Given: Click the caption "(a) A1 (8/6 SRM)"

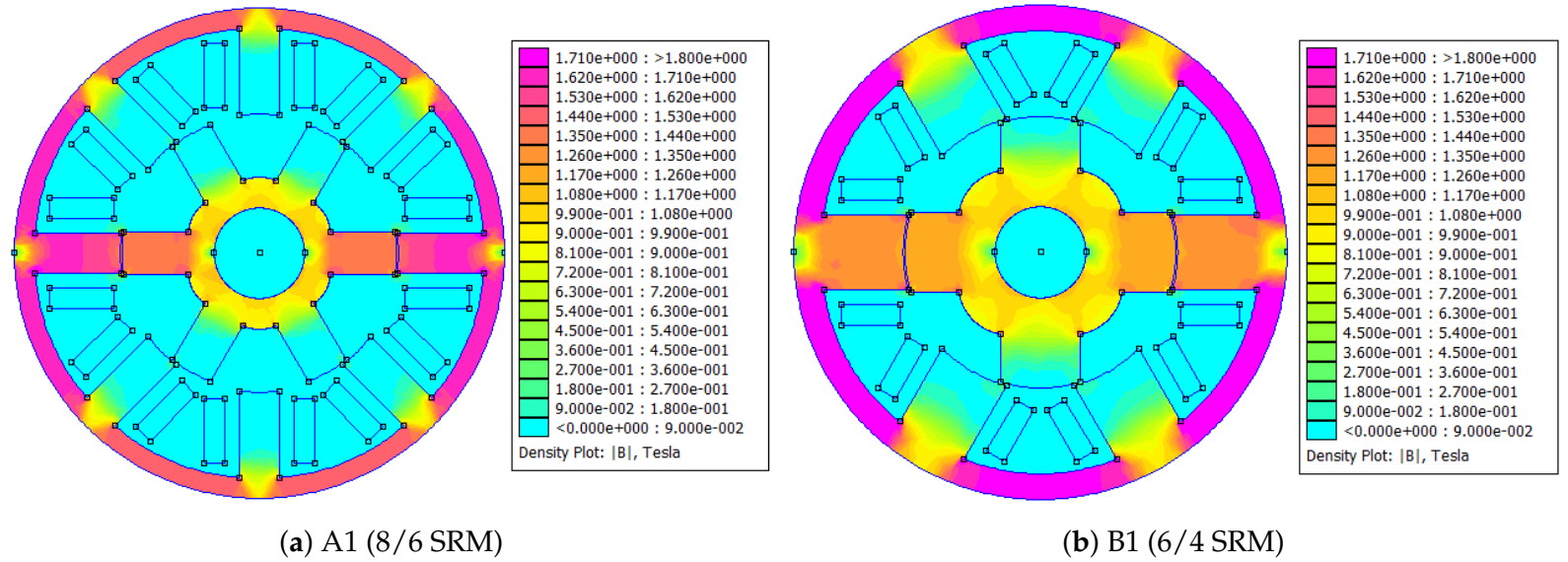Looking at the screenshot, I should [x=392, y=541].
